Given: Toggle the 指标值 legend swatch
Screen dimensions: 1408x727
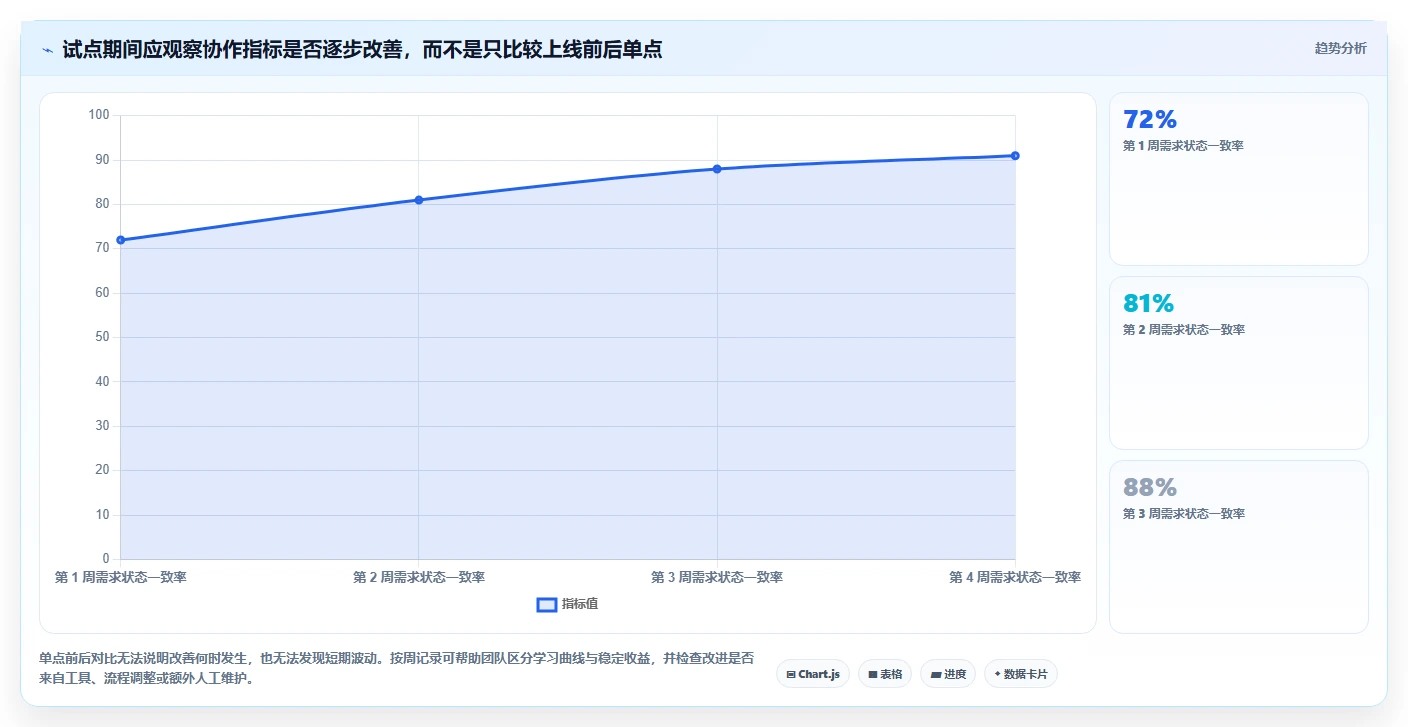Looking at the screenshot, I should [x=547, y=604].
